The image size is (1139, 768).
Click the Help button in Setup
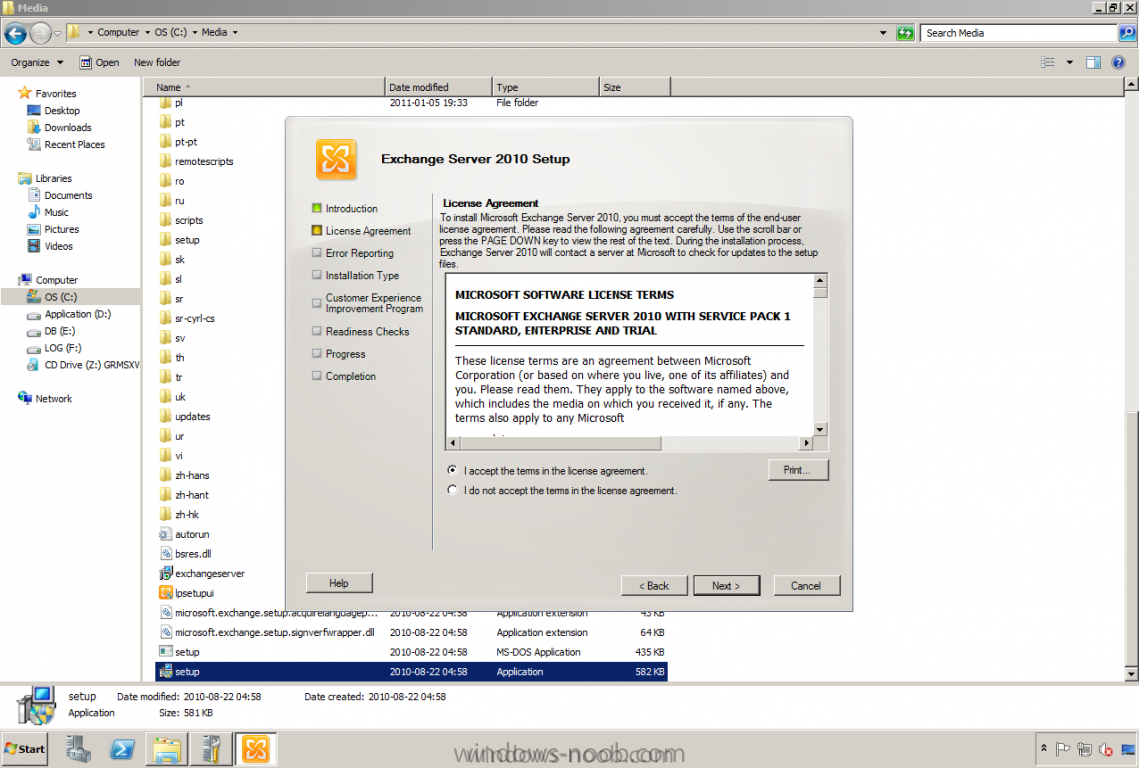(339, 583)
